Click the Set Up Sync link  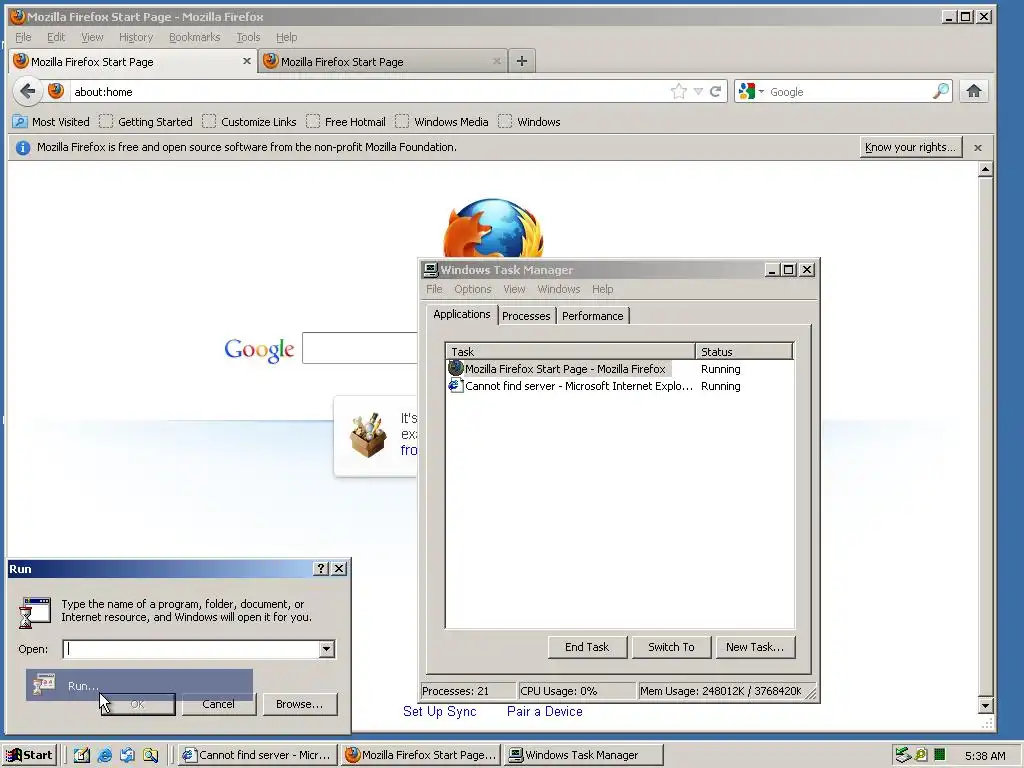(440, 711)
